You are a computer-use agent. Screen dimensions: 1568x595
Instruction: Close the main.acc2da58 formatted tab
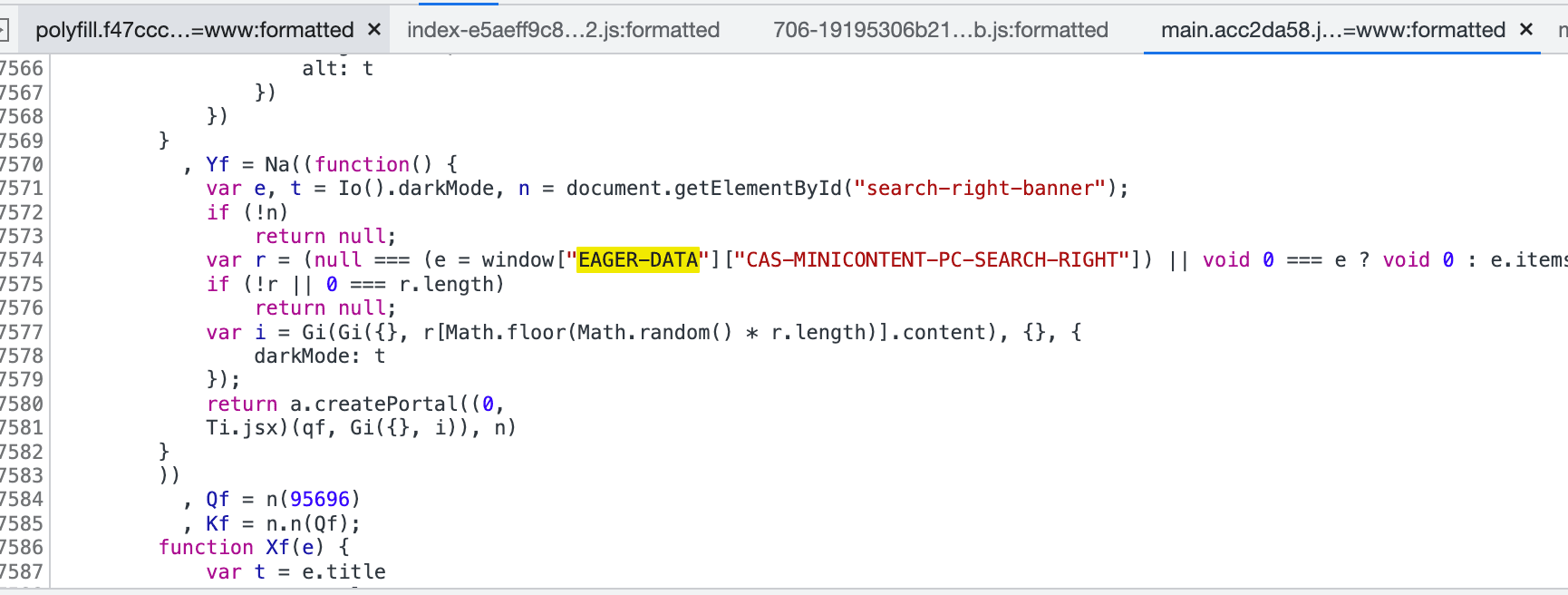click(x=1525, y=30)
